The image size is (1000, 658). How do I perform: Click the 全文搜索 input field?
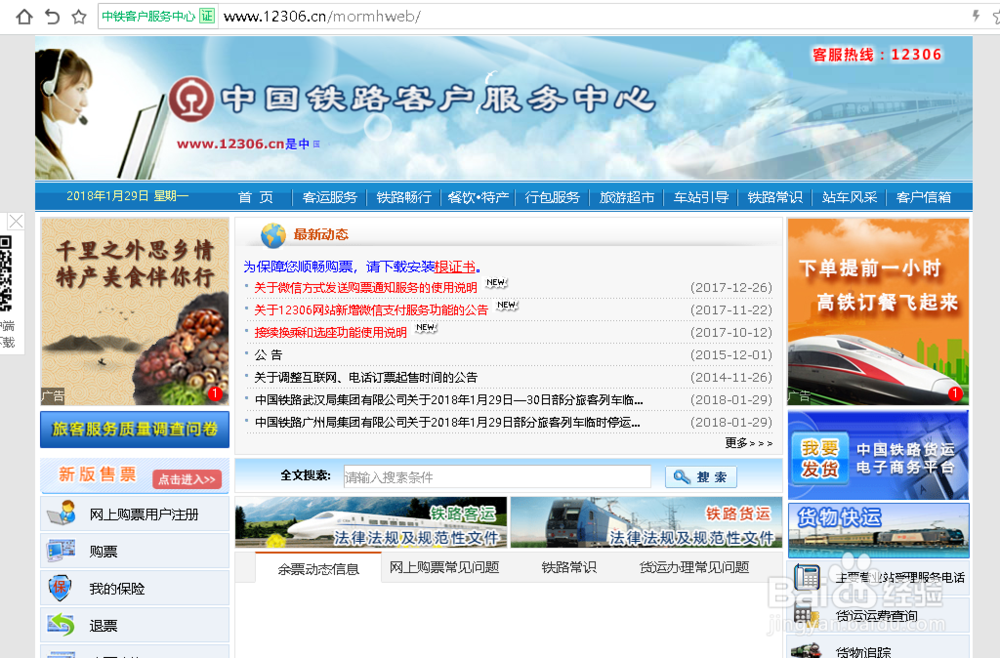[x=497, y=476]
